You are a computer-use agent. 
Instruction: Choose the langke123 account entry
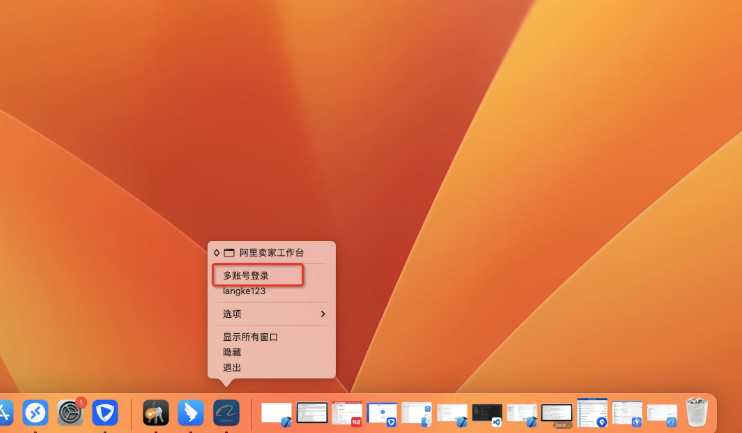click(244, 291)
